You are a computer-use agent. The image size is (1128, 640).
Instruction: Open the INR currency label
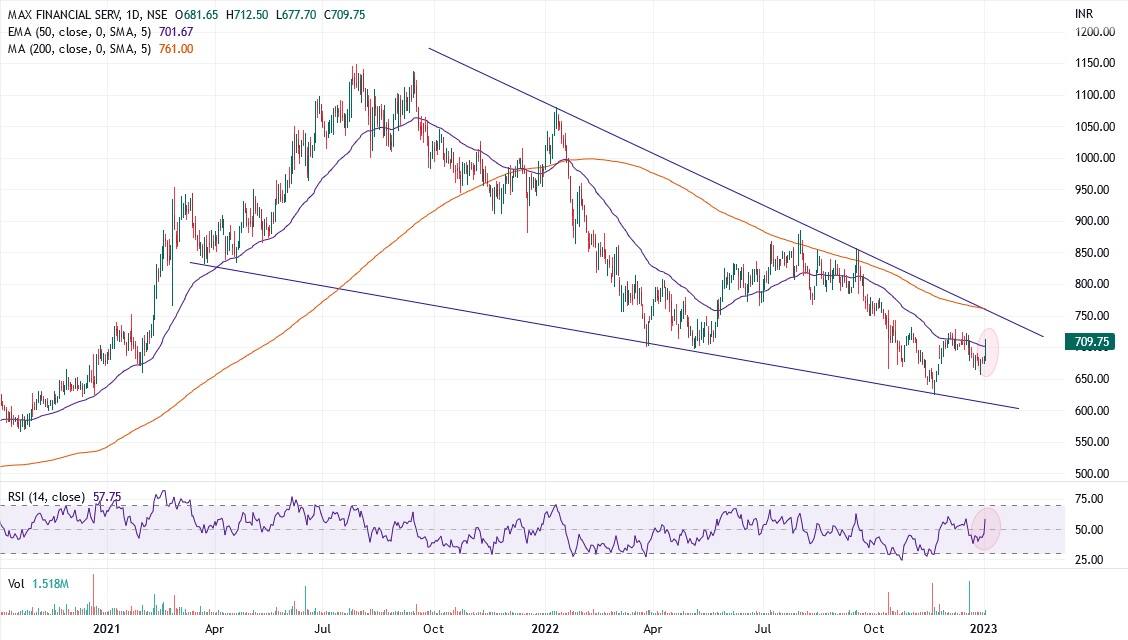point(1084,14)
